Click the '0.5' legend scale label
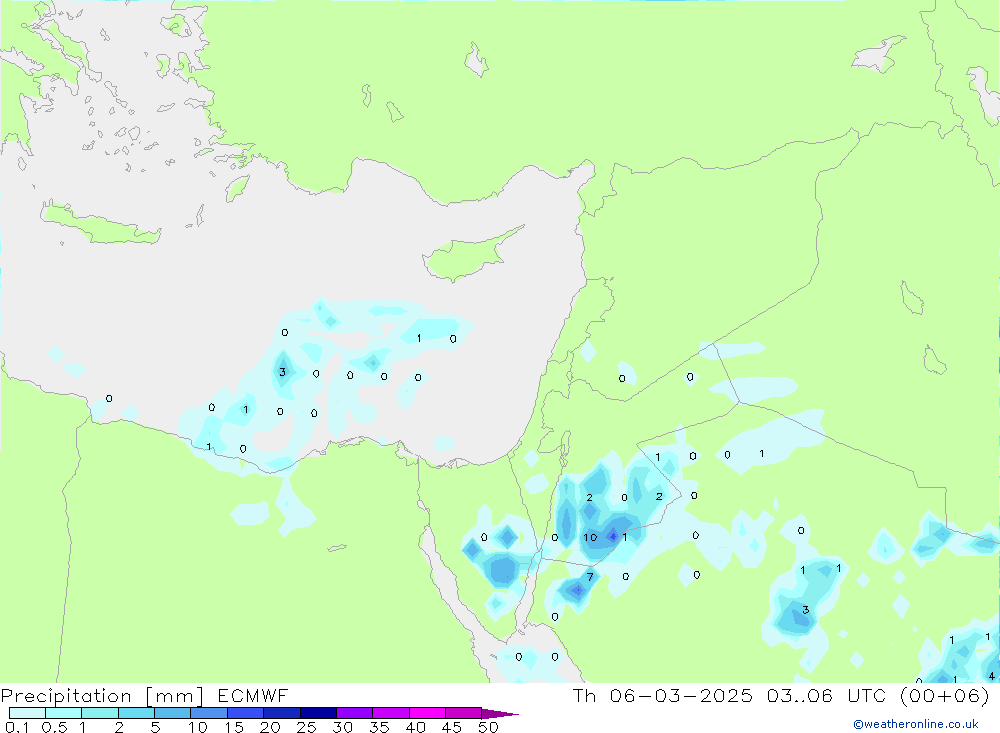Viewport: 1000px width, 733px height. [54, 727]
